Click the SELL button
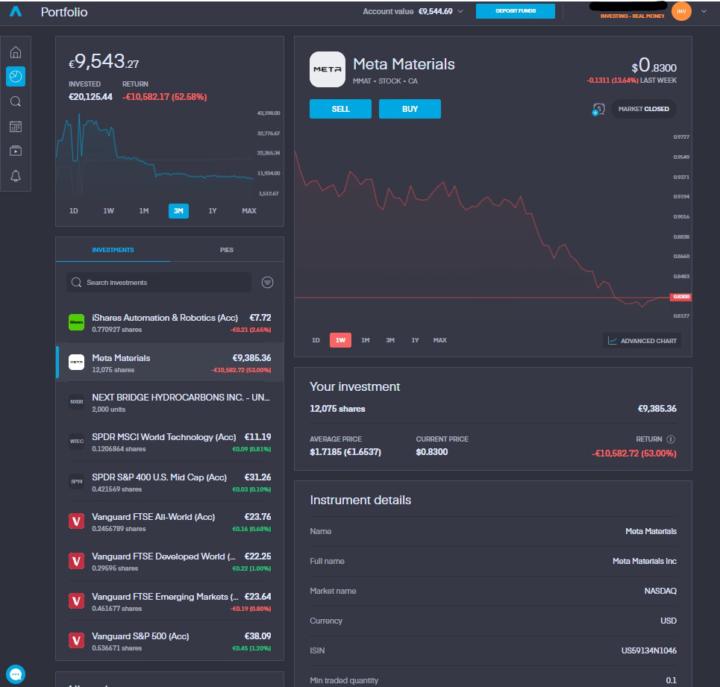Viewport: 720px width, 687px height. click(x=340, y=109)
